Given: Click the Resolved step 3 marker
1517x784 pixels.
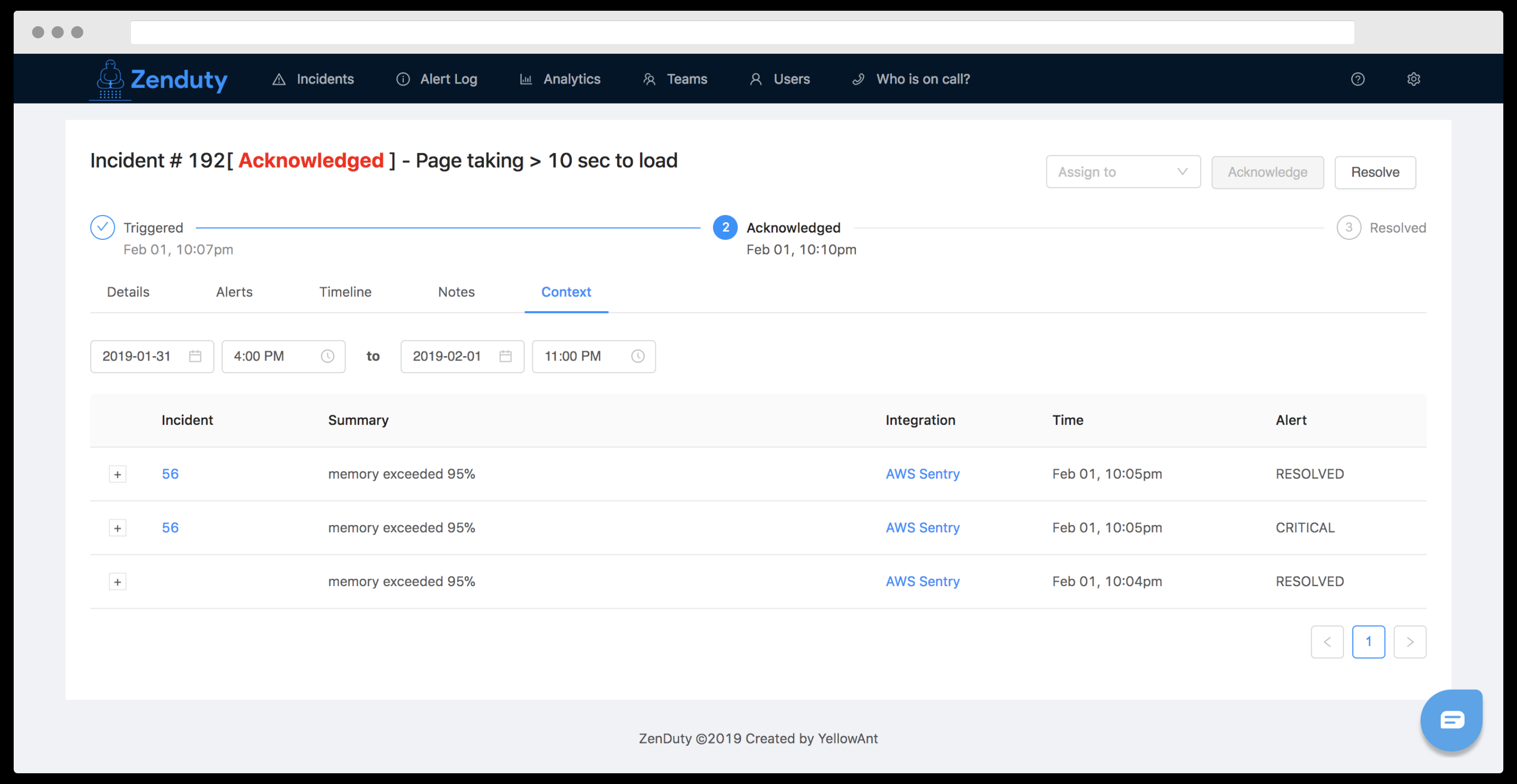Looking at the screenshot, I should point(1348,227).
